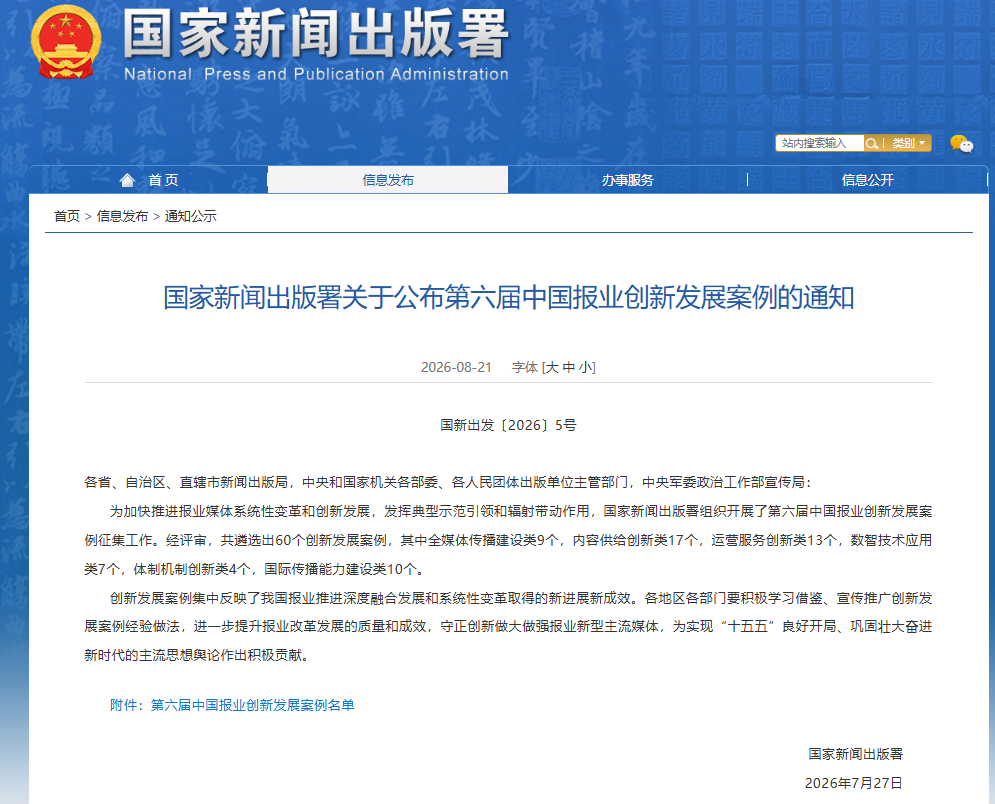995x804 pixels.
Task: Click the 站内搜索输入 search field
Action: click(819, 143)
